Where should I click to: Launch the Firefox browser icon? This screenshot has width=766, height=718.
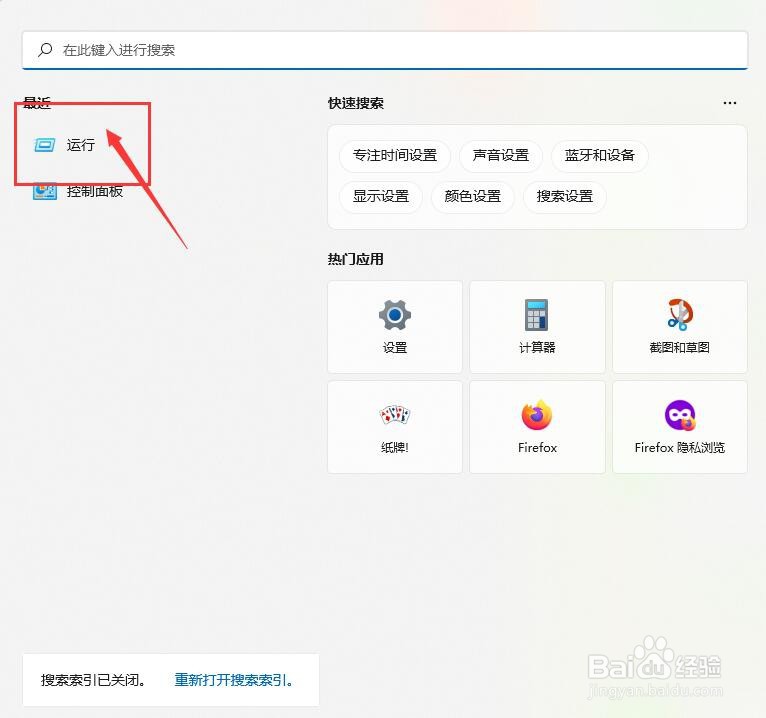pos(537,415)
